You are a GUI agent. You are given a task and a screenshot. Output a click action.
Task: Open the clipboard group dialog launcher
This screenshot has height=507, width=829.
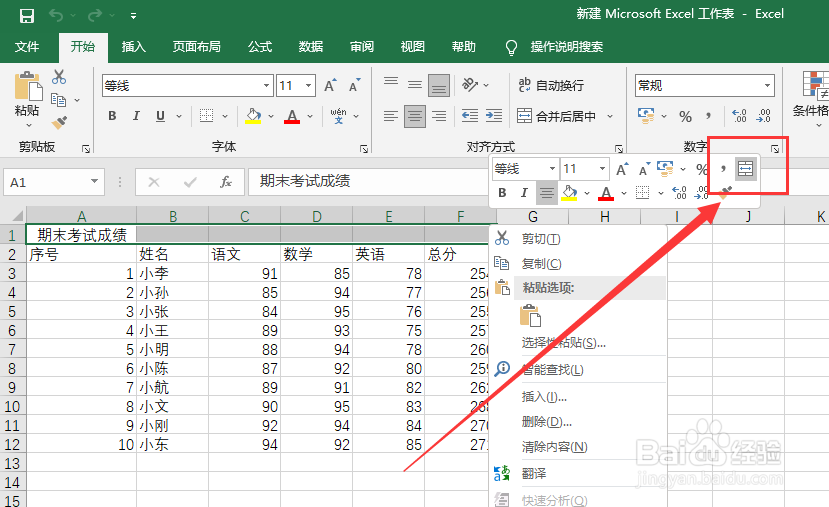coord(86,149)
